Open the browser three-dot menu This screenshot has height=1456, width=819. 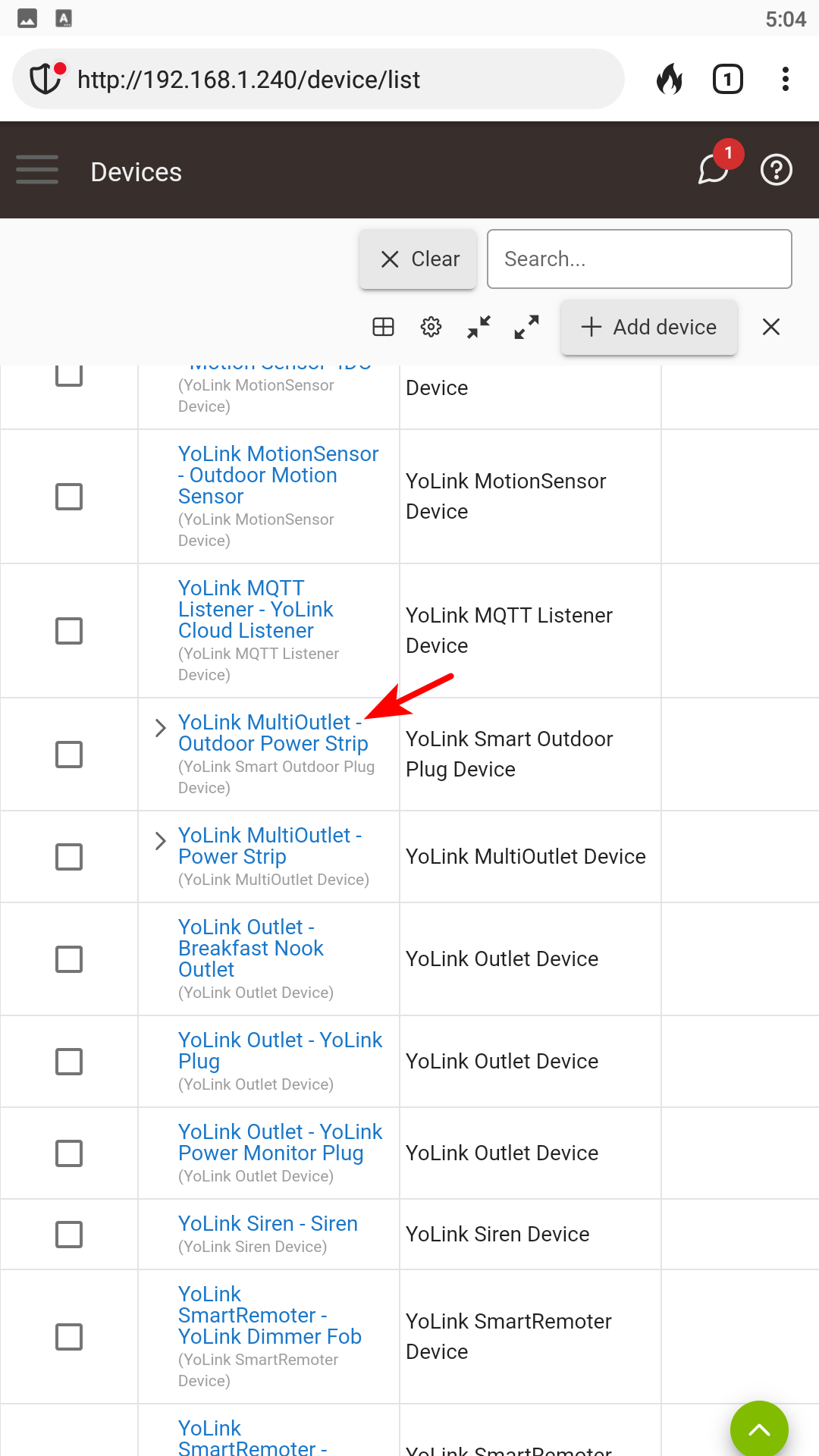tap(786, 79)
